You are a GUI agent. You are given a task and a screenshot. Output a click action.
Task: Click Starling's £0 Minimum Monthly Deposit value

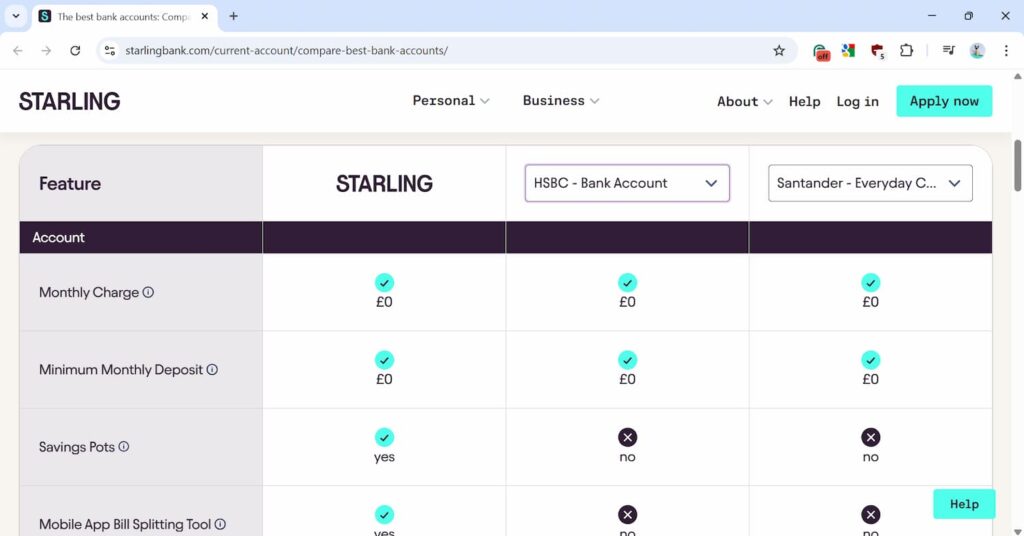[384, 379]
